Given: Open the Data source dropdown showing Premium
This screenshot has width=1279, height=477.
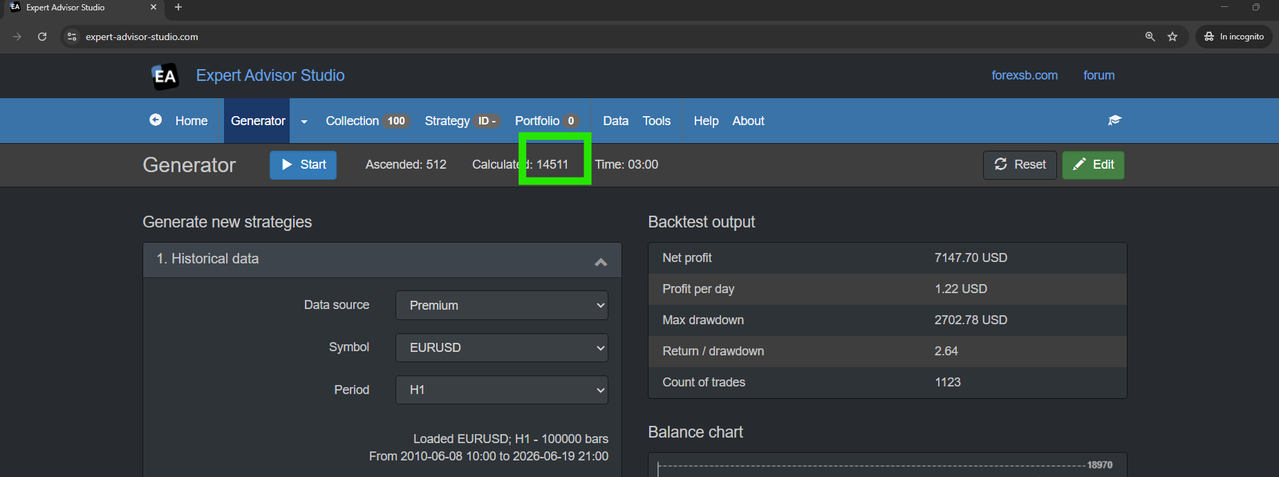Looking at the screenshot, I should click(502, 305).
